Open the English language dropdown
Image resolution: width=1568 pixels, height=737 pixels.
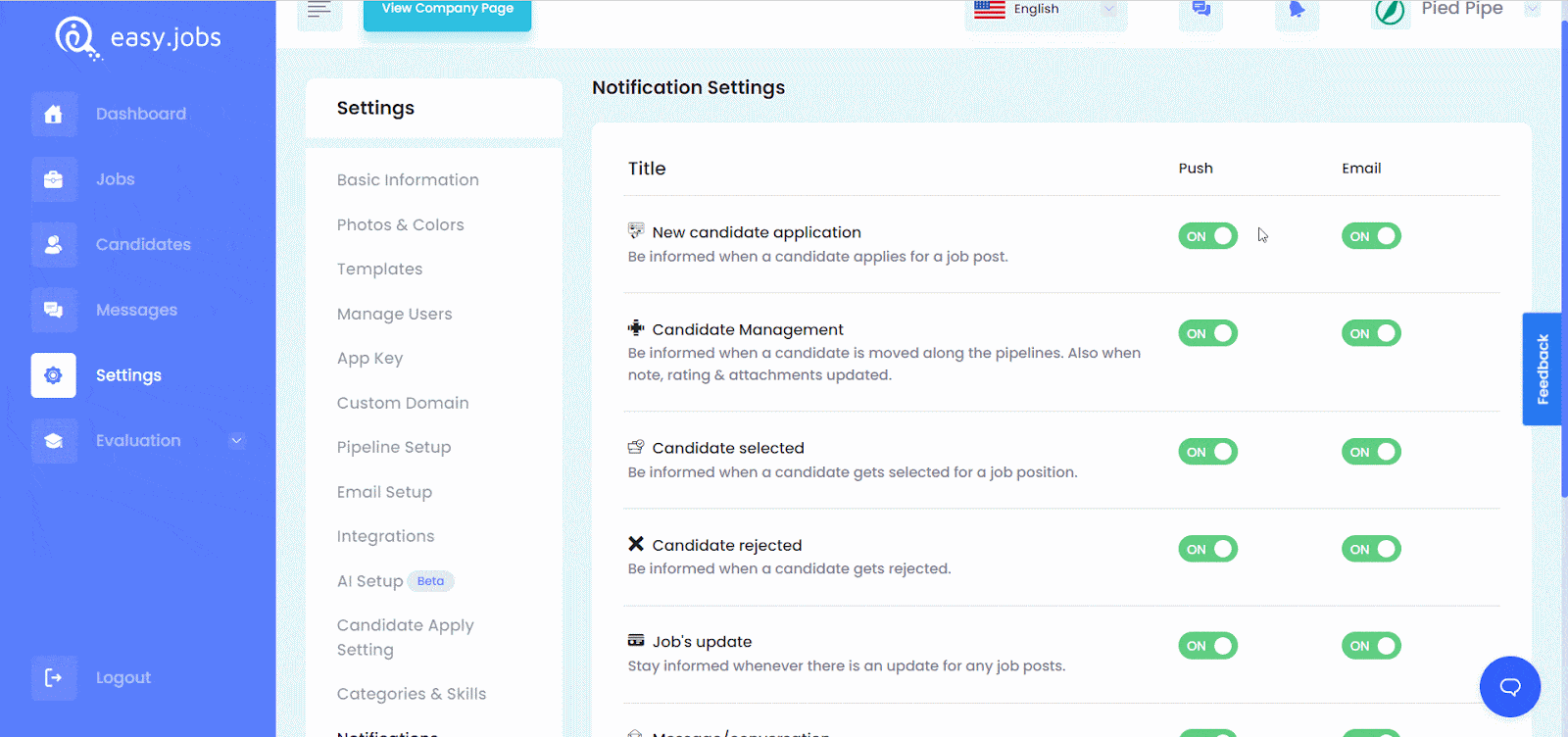[1047, 10]
